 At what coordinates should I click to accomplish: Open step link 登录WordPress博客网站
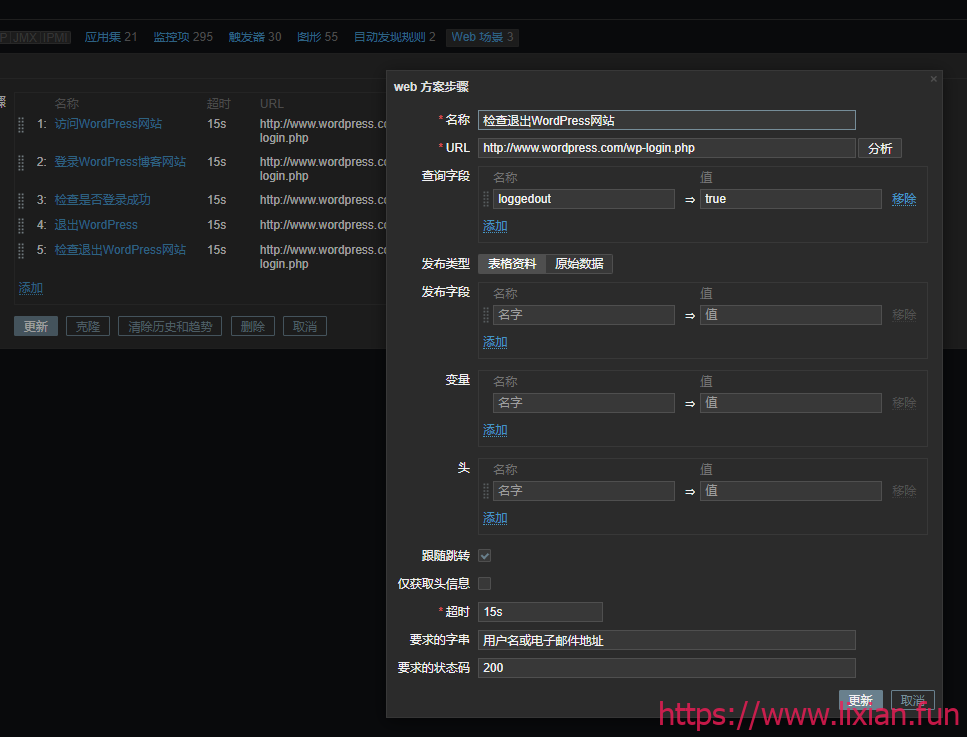click(x=120, y=162)
